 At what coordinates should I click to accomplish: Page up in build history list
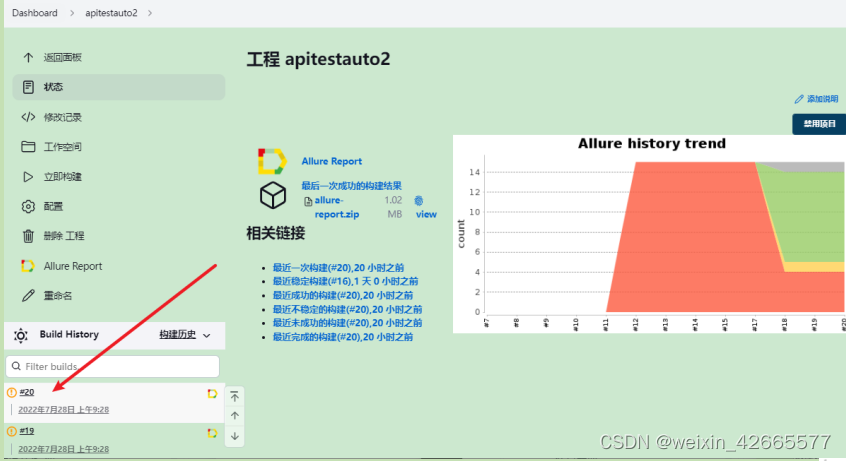click(x=235, y=416)
